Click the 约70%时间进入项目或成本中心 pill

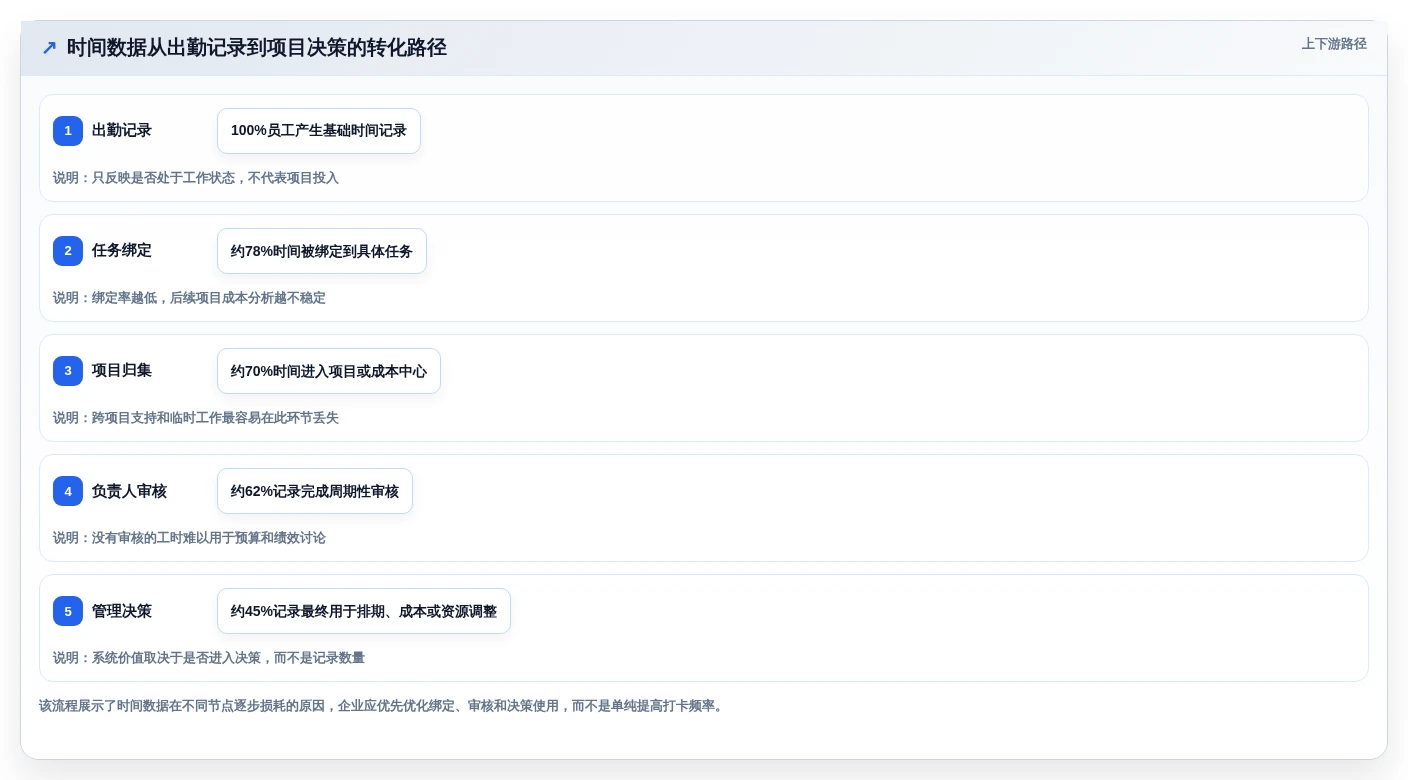[329, 371]
